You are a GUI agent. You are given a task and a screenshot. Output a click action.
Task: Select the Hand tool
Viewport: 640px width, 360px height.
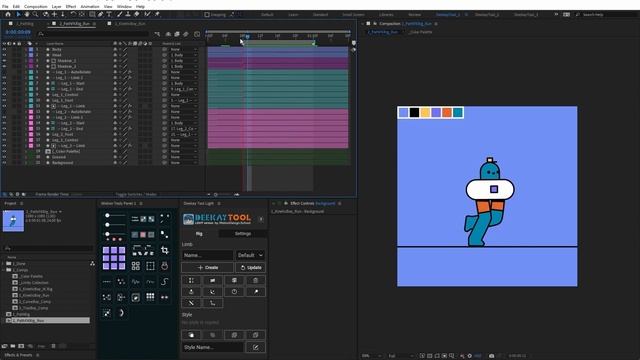(27, 14)
